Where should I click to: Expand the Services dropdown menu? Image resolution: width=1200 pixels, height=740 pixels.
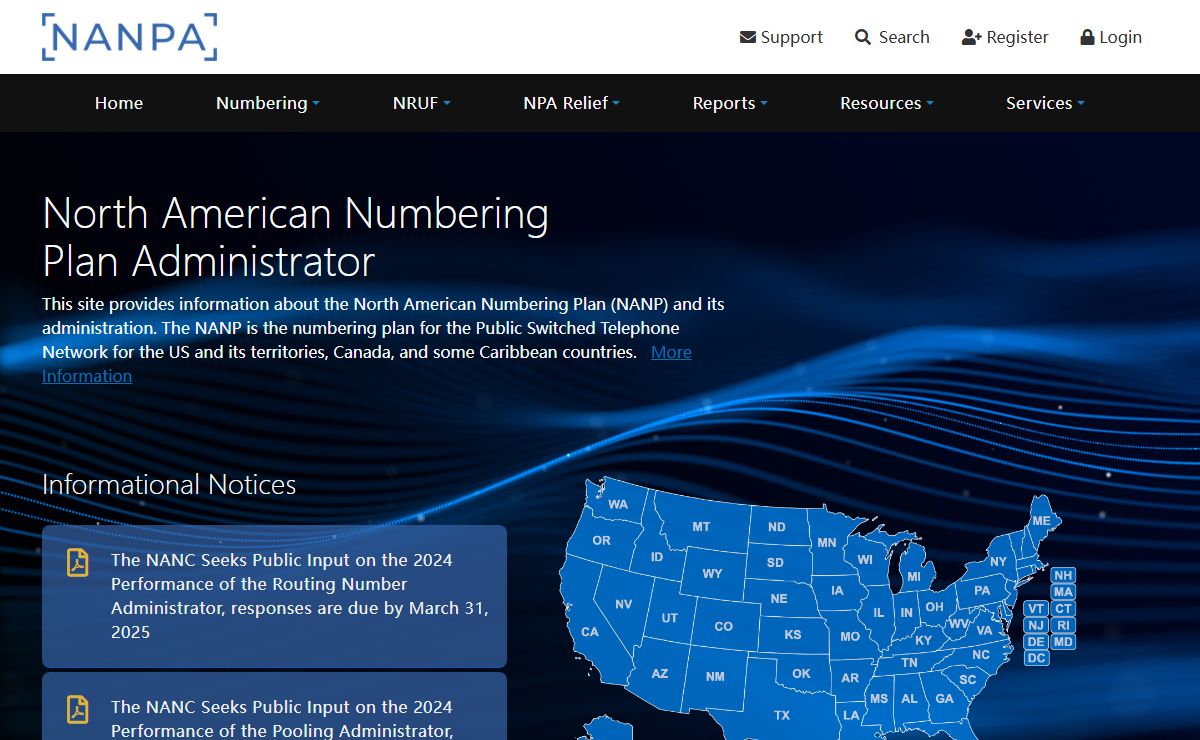click(x=1045, y=103)
